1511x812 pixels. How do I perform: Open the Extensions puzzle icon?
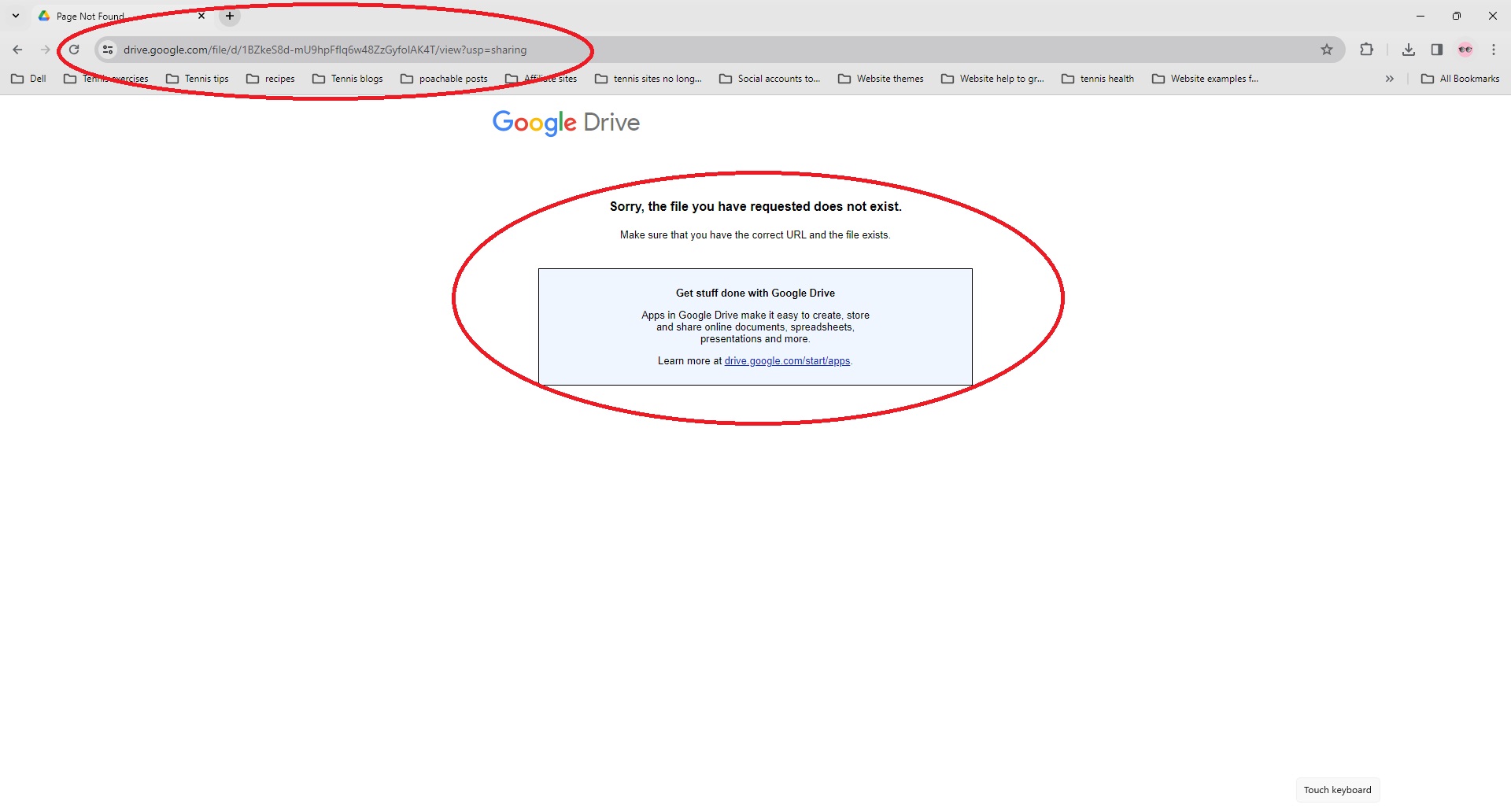click(1366, 50)
